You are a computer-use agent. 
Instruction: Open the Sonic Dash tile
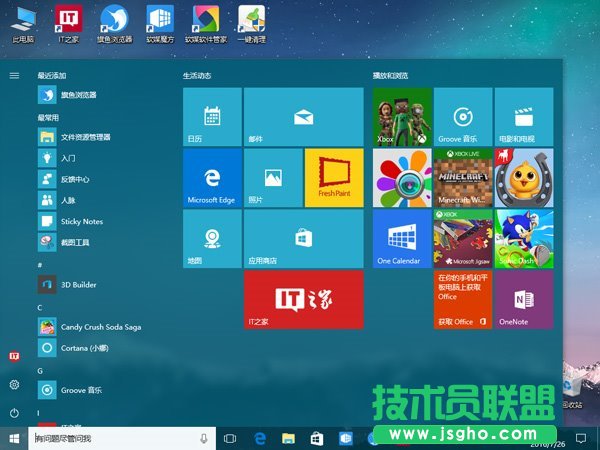pos(524,238)
